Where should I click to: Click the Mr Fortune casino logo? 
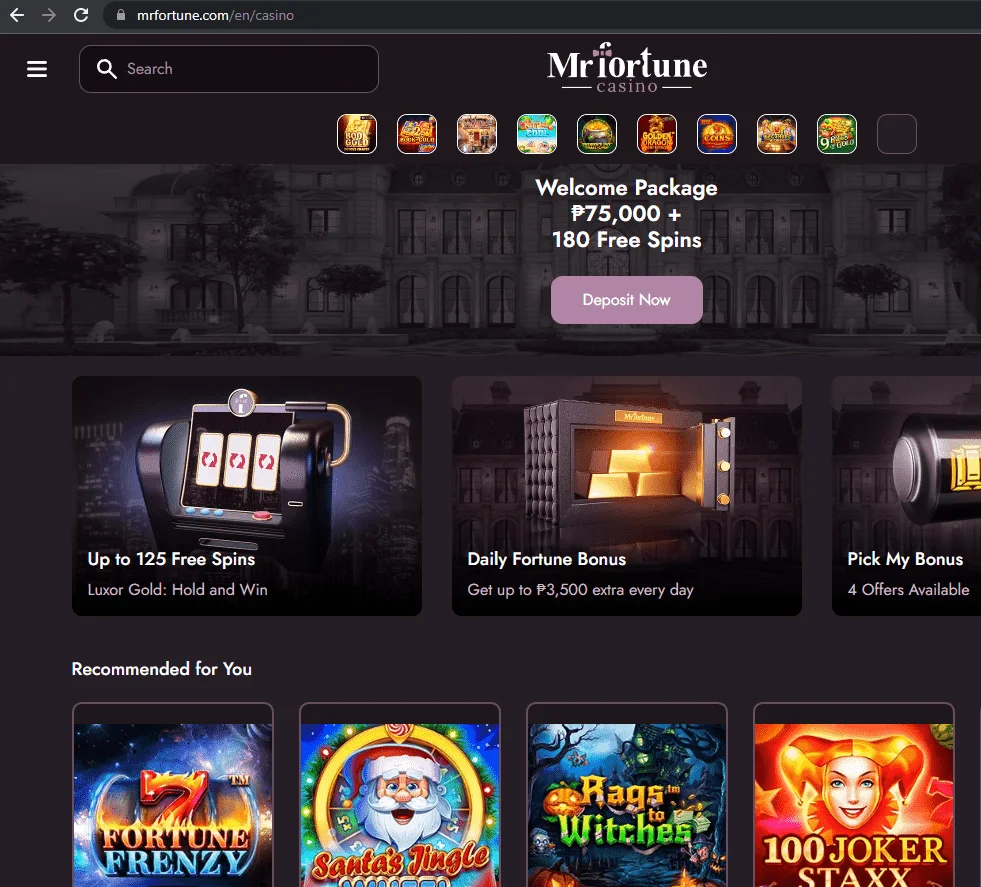627,68
